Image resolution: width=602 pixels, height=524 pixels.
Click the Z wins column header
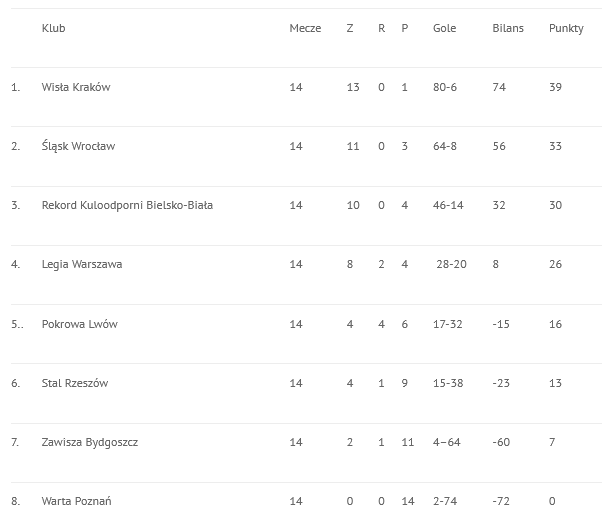click(350, 28)
